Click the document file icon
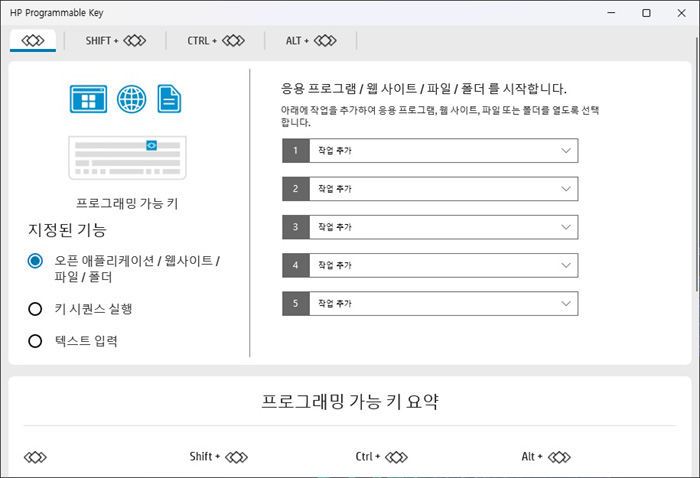This screenshot has width=700, height=478. 169,99
